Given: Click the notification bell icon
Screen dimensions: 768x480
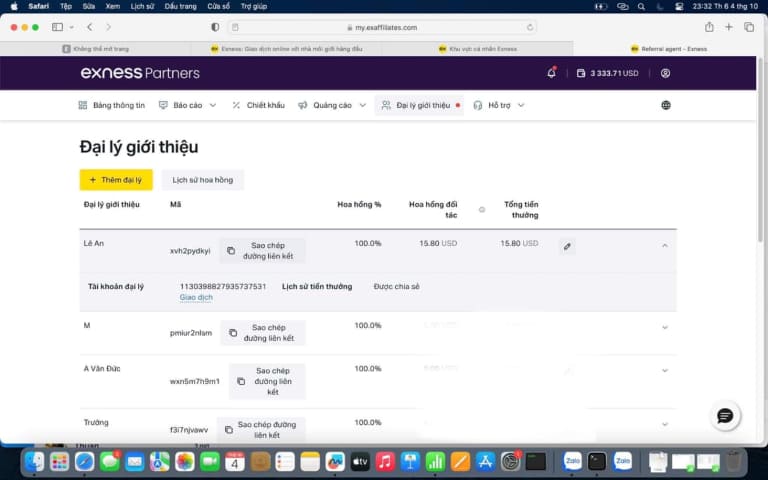Looking at the screenshot, I should click(x=551, y=73).
